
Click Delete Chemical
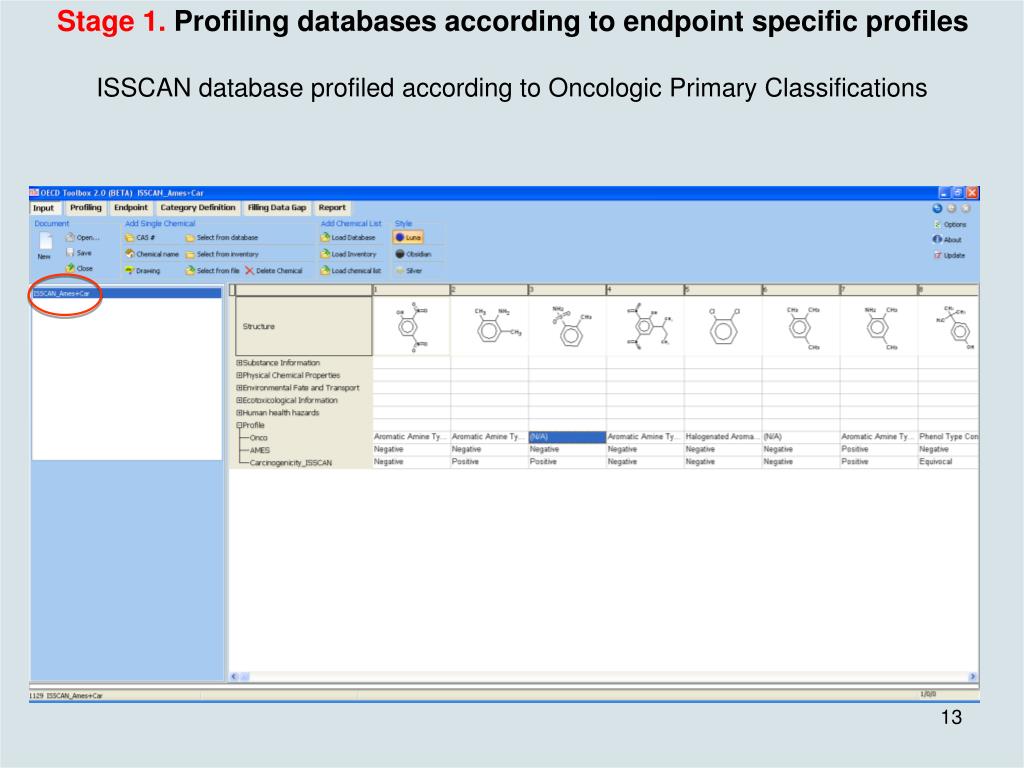coord(274,270)
